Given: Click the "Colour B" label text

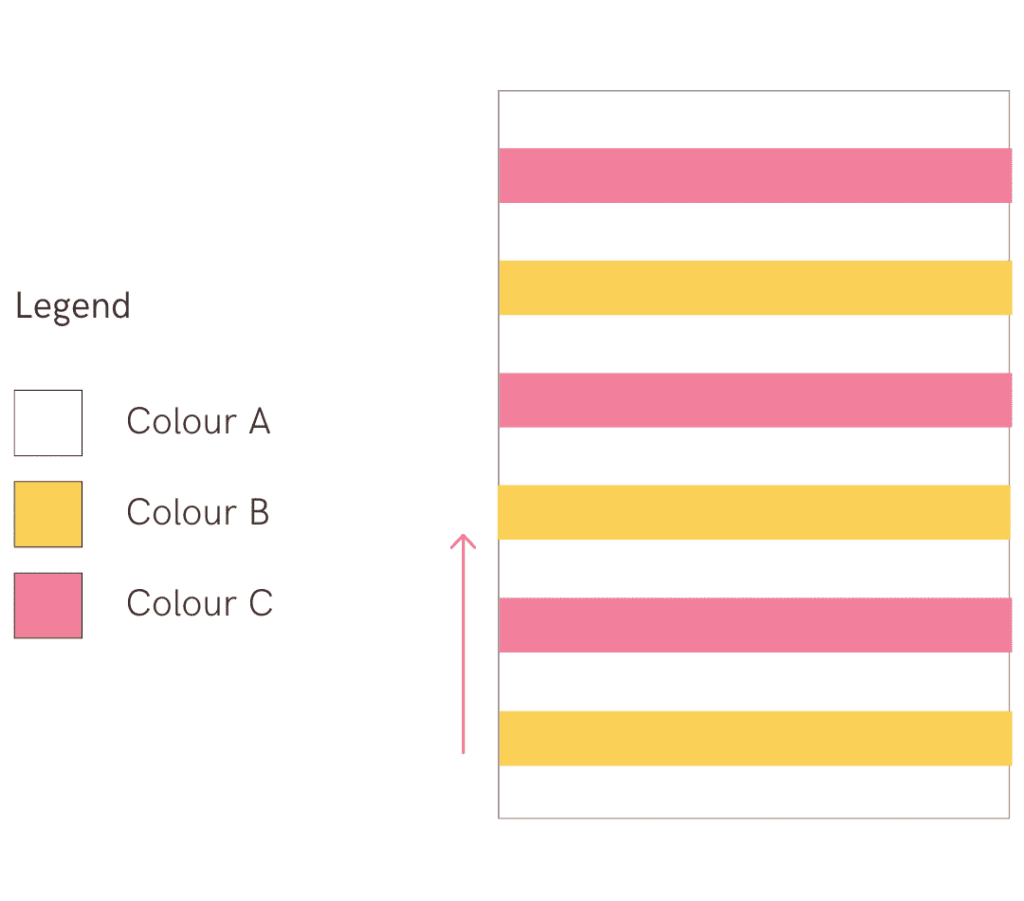Looking at the screenshot, I should tap(198, 513).
